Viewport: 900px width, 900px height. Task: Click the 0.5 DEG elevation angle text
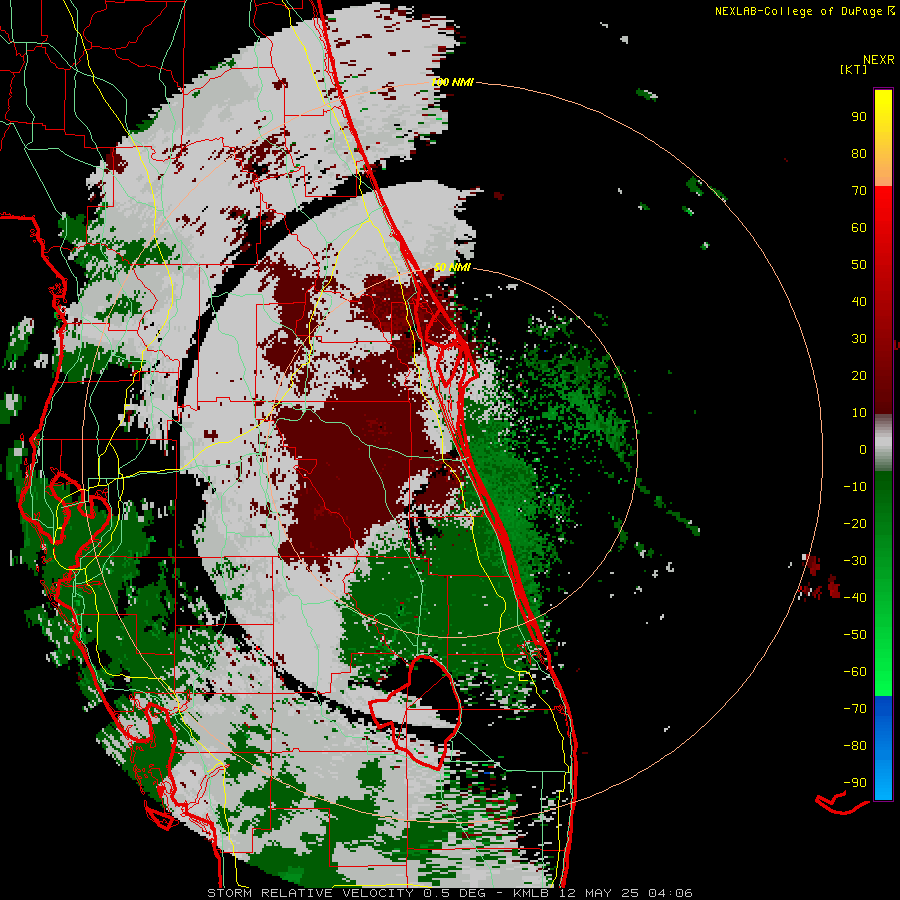454,893
